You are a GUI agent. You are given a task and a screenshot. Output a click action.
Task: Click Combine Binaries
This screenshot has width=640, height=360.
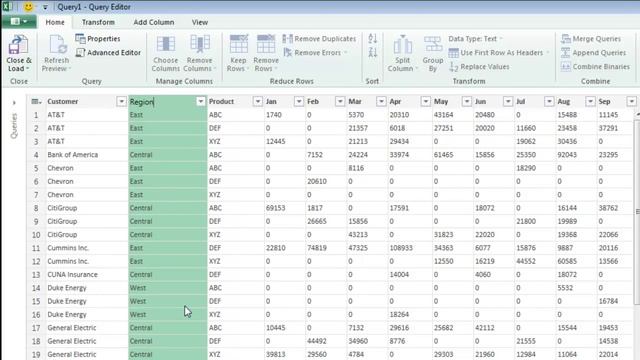(595, 67)
